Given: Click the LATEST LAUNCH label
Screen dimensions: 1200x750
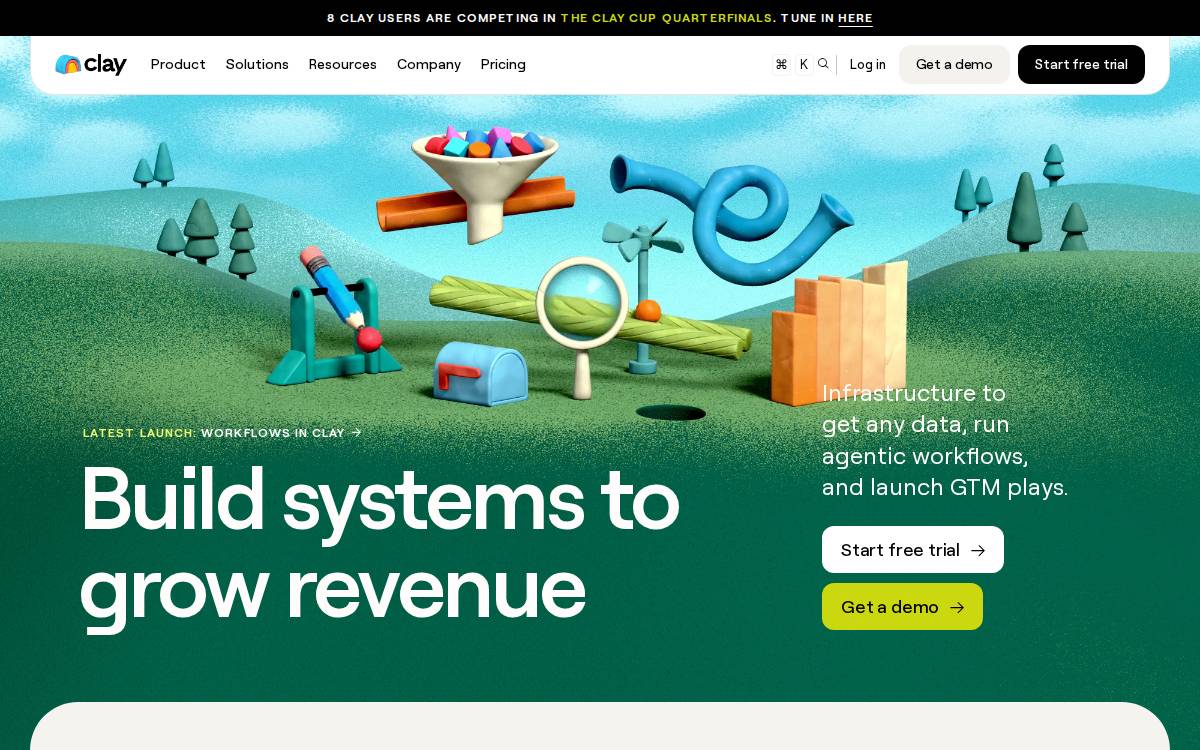Looking at the screenshot, I should tap(139, 433).
